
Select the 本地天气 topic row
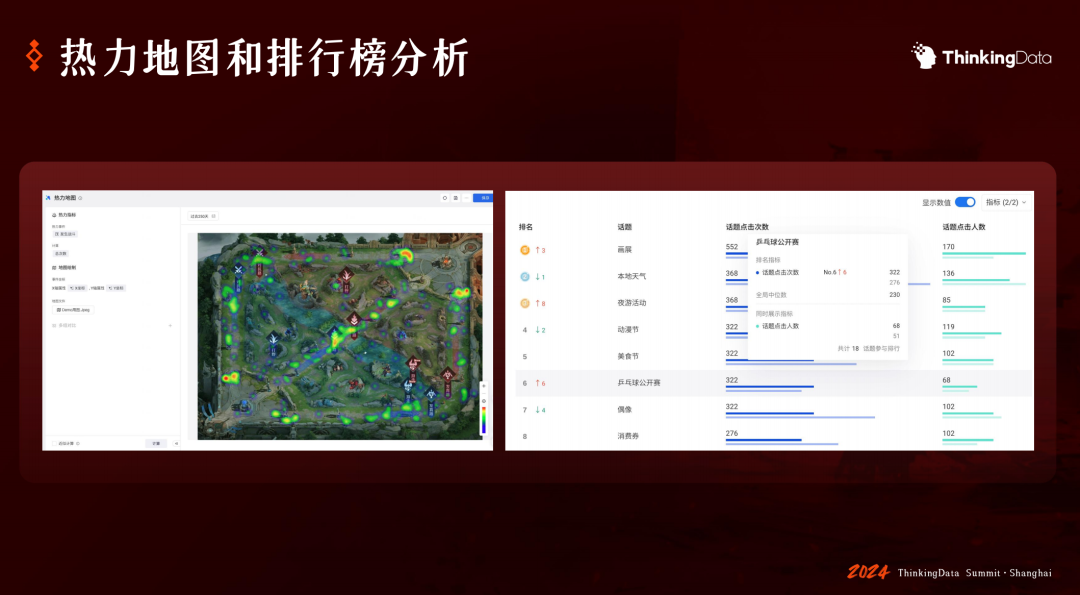click(774, 276)
